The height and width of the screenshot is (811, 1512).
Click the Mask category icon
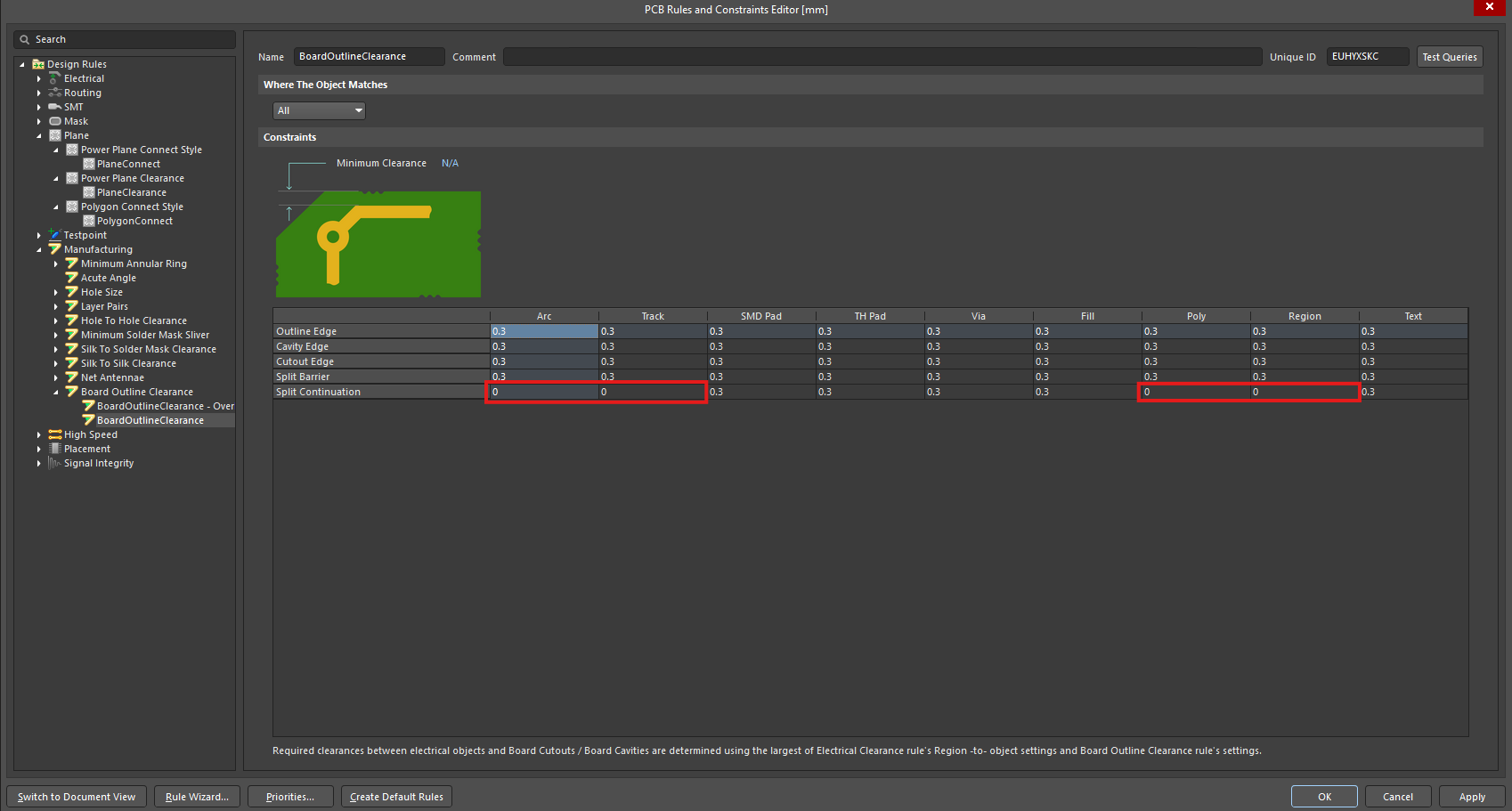[55, 121]
